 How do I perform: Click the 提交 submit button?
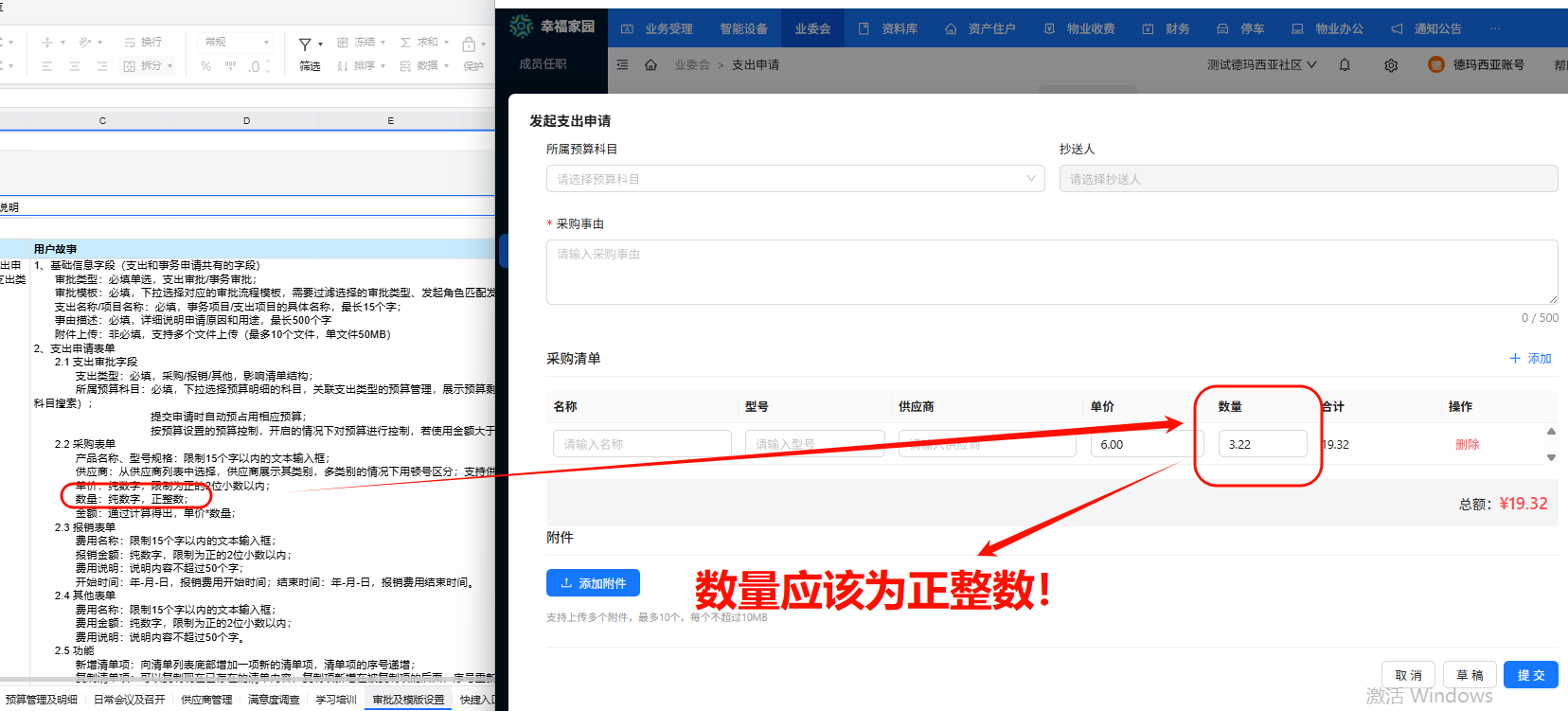click(x=1530, y=675)
